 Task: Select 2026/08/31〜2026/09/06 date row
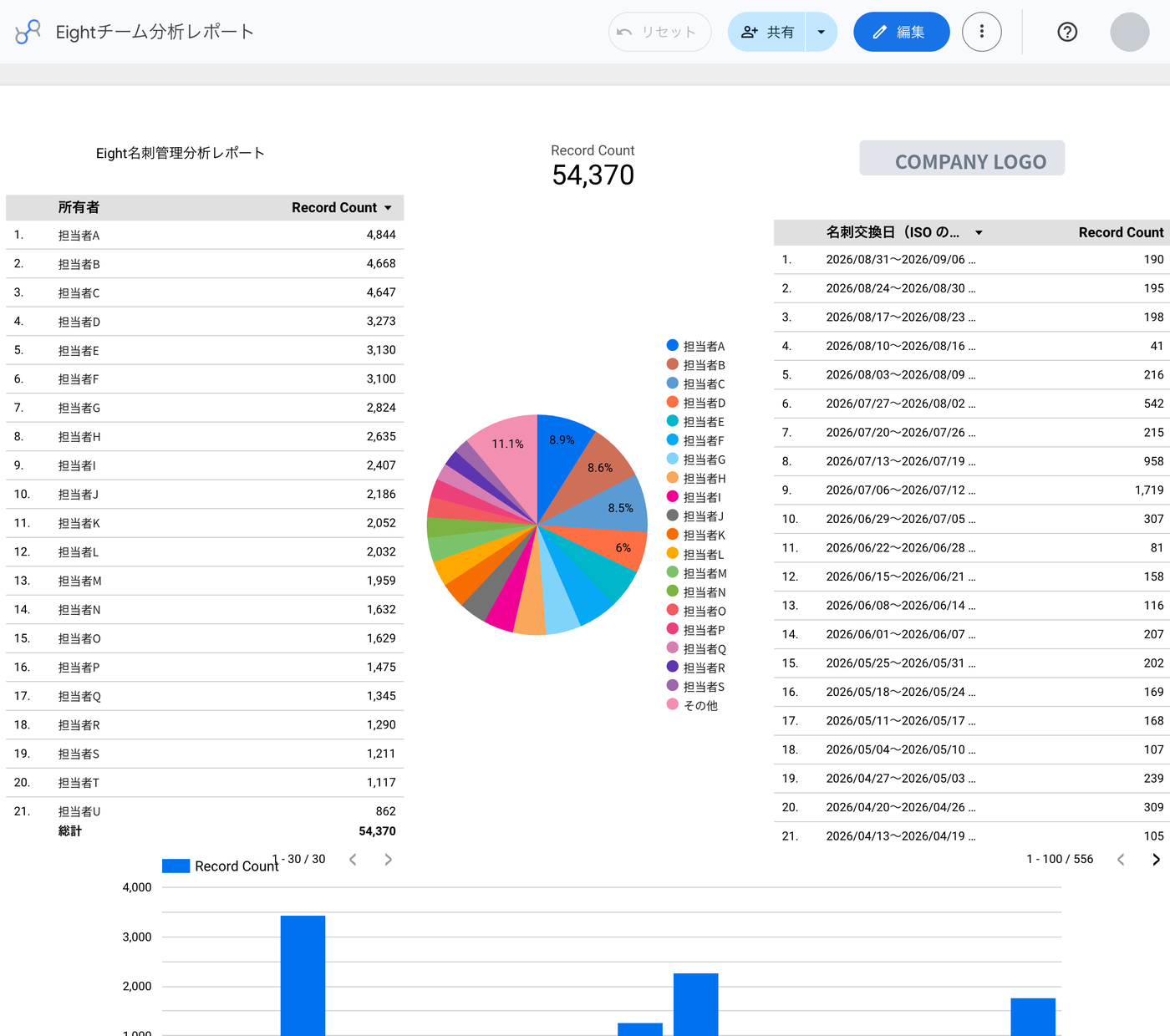click(972, 260)
